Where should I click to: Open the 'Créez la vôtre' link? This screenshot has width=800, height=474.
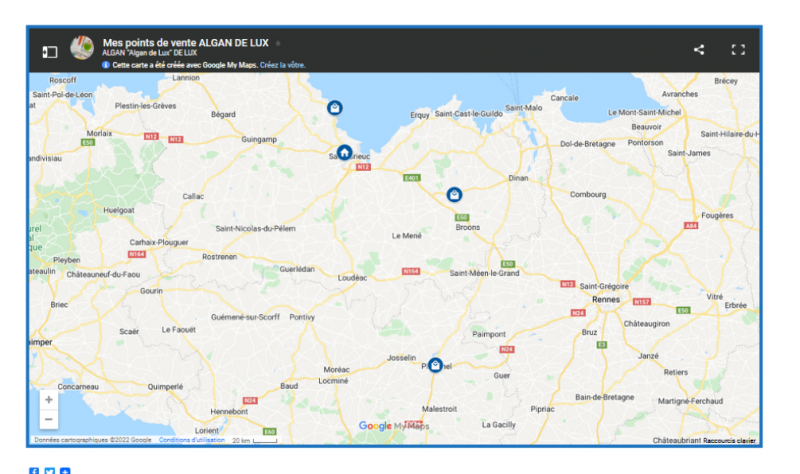pyautogui.click(x=282, y=65)
